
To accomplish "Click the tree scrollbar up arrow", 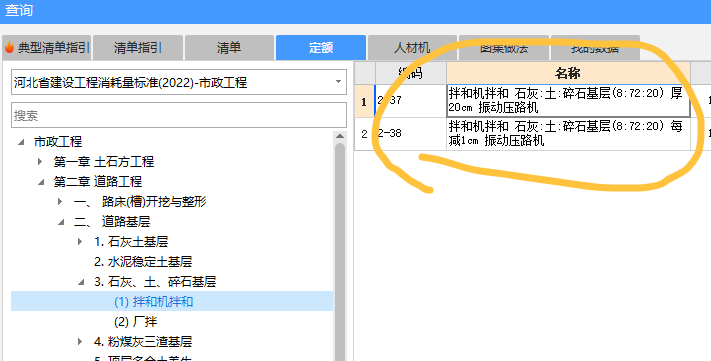I will tap(340, 136).
